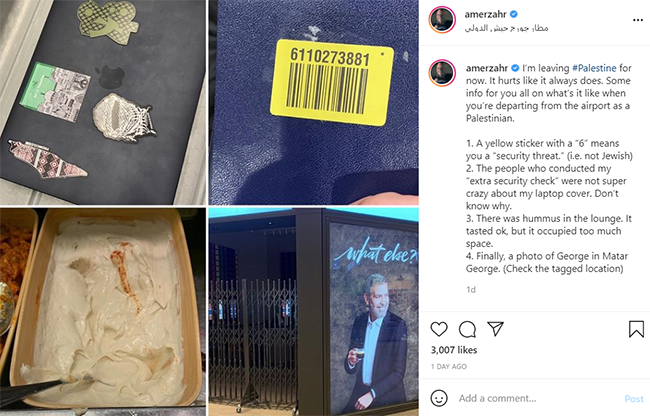Click the amerzahr profile picture in header
Screen dimensions: 650x416
(442, 19)
